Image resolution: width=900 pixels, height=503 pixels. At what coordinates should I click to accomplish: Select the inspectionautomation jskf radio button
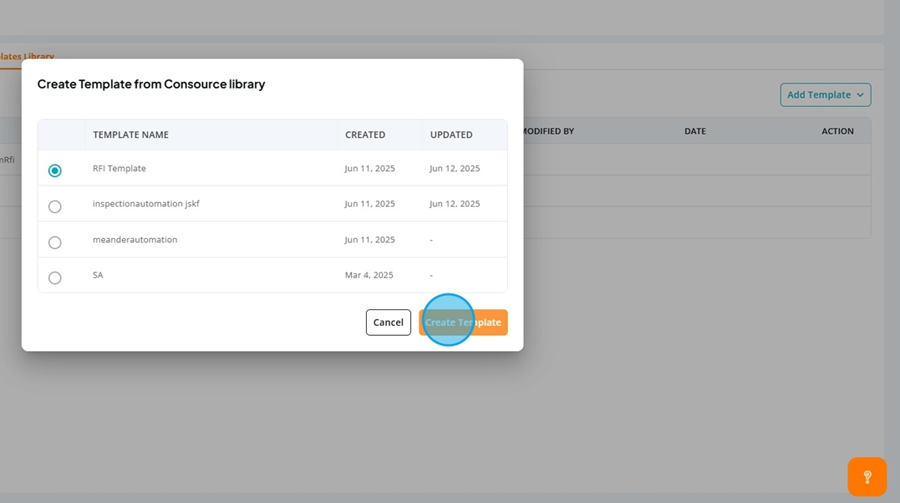coord(55,207)
